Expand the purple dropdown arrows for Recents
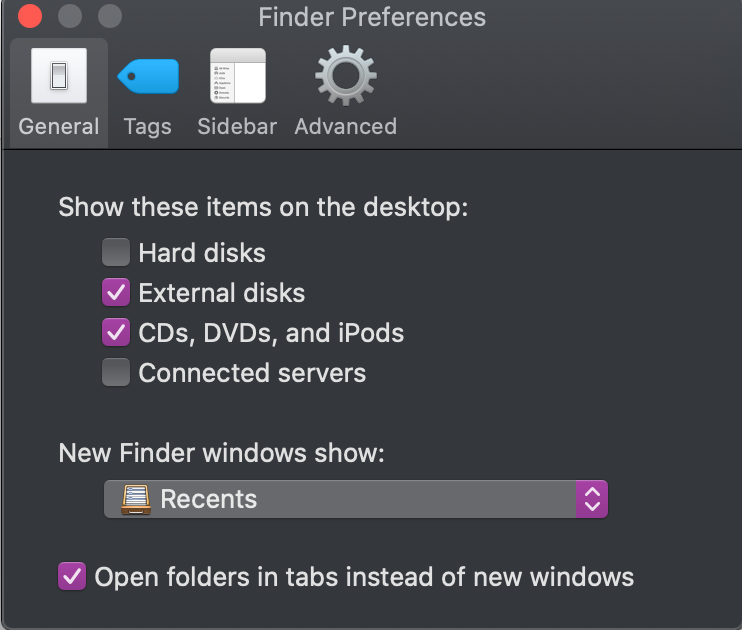Image resolution: width=742 pixels, height=630 pixels. [x=592, y=499]
